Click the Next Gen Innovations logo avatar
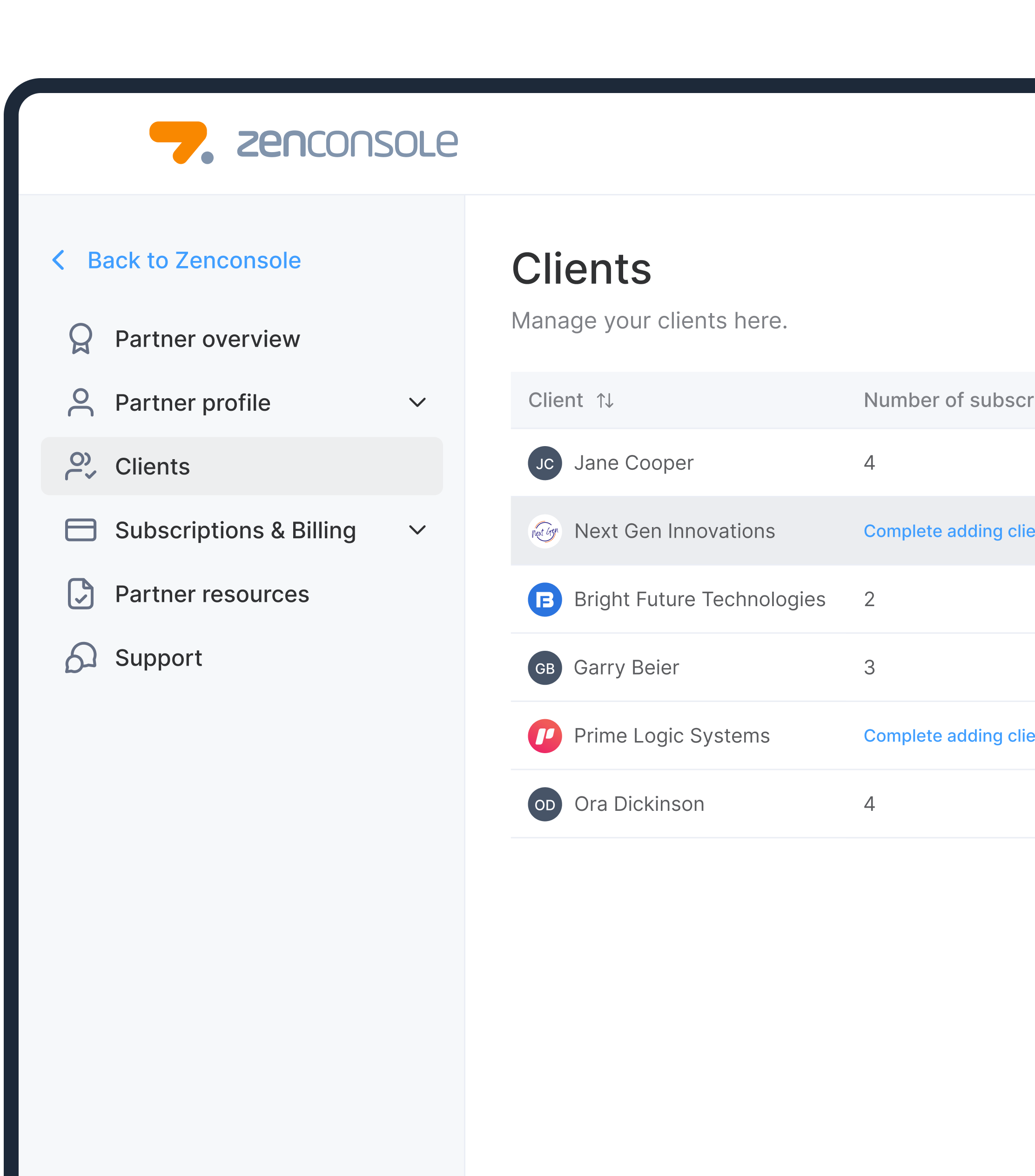 (x=544, y=531)
